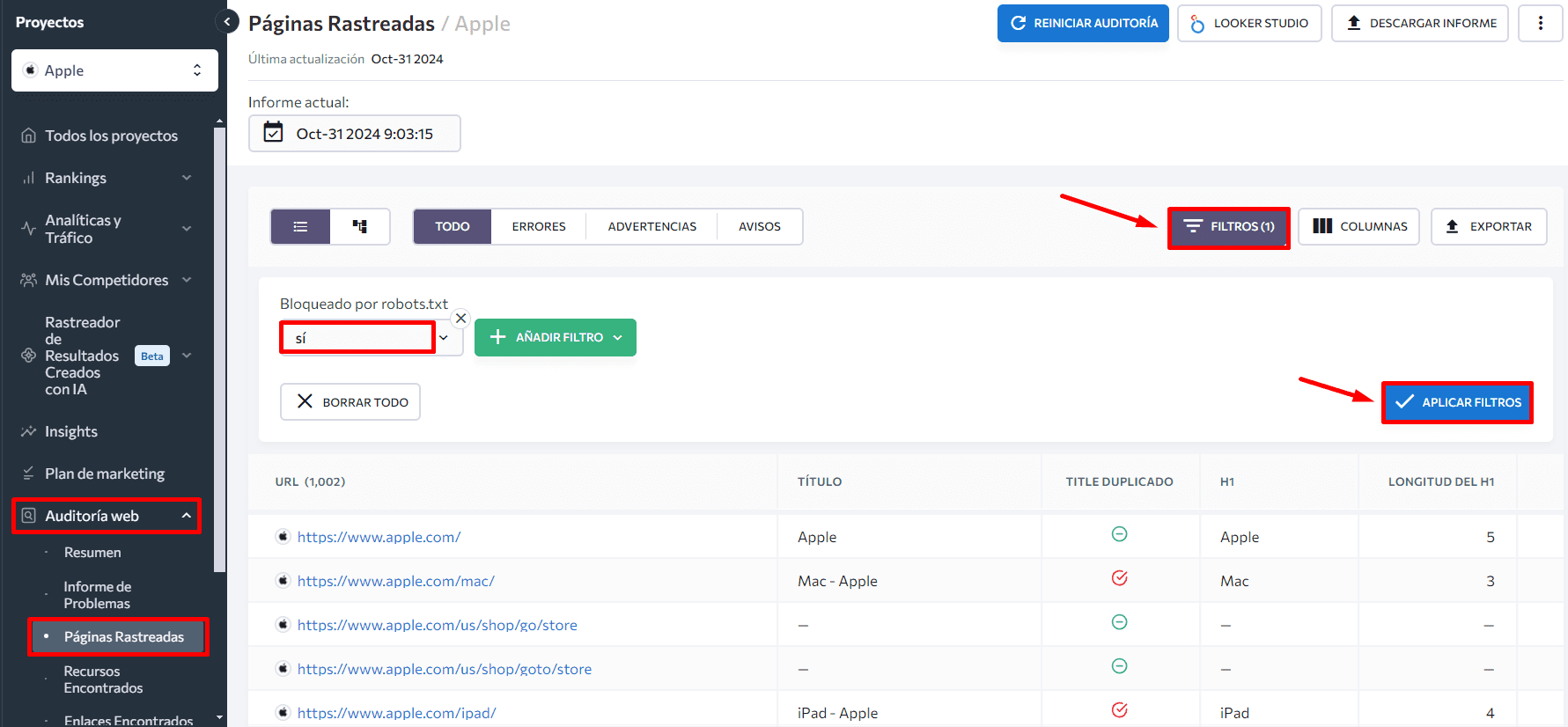Click the Auditoría web magnifier icon
This screenshot has width=1568, height=727.
[x=28, y=516]
